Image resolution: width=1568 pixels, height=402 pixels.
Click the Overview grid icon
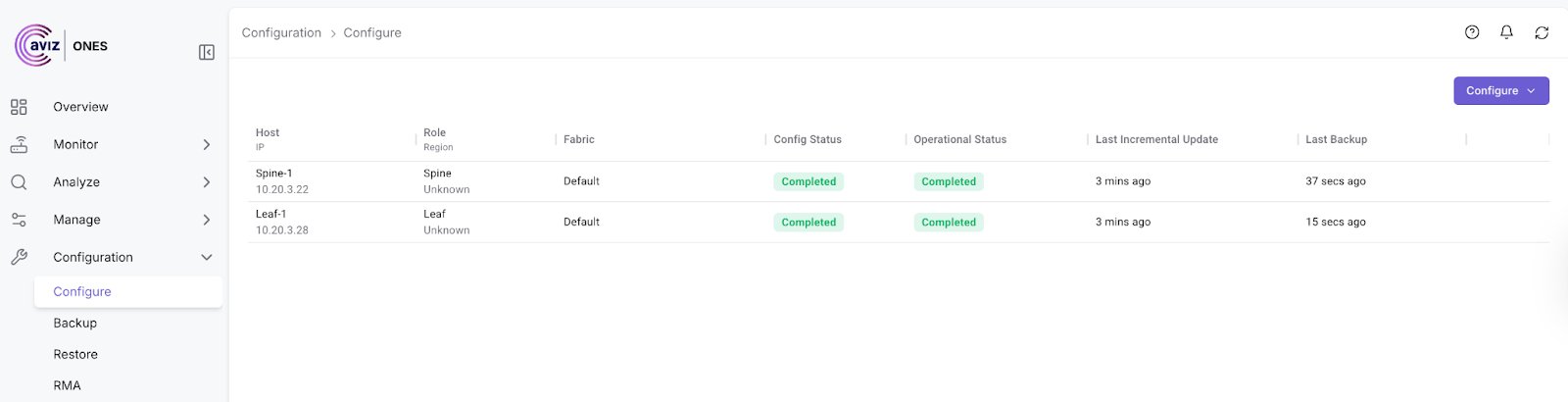pos(19,107)
